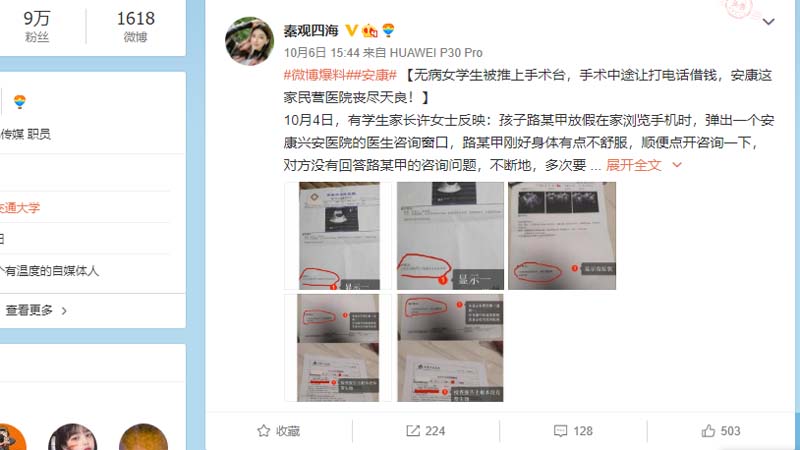Open the 9万 粉丝 followers tab

point(37,26)
